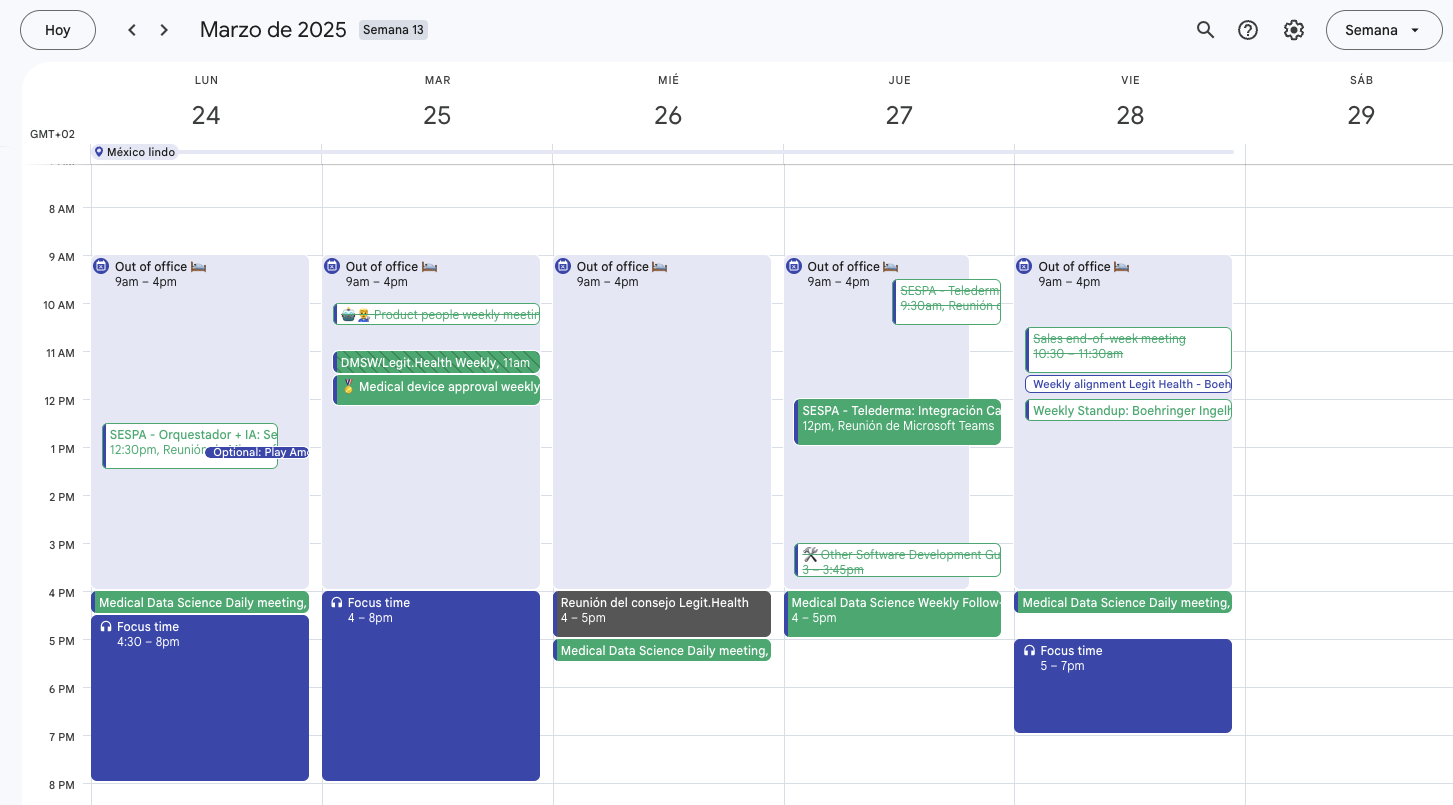This screenshot has width=1453, height=805.
Task: Open the calendar search icon
Action: point(1205,30)
